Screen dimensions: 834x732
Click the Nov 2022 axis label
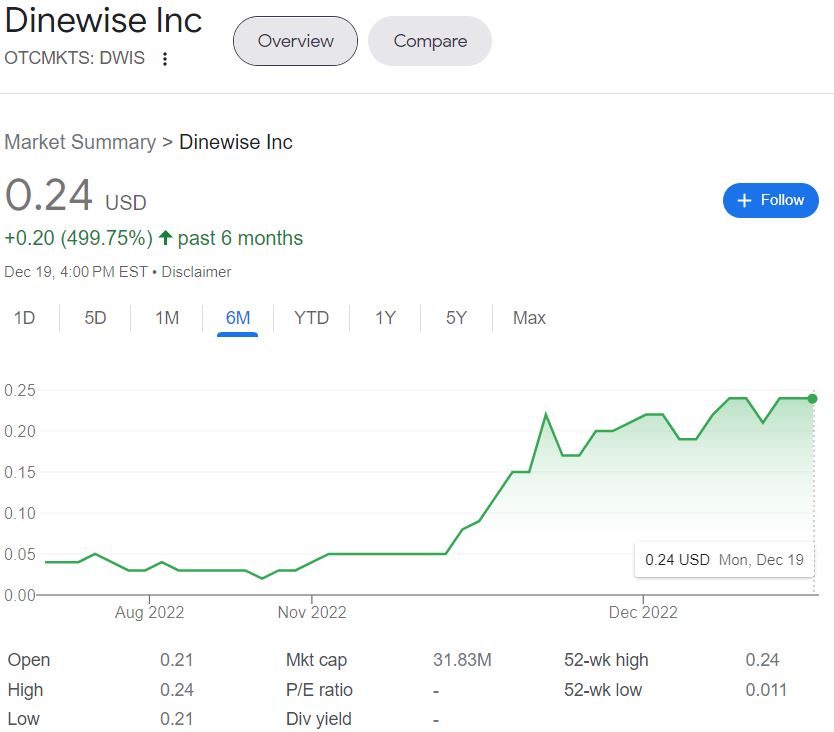(x=312, y=612)
